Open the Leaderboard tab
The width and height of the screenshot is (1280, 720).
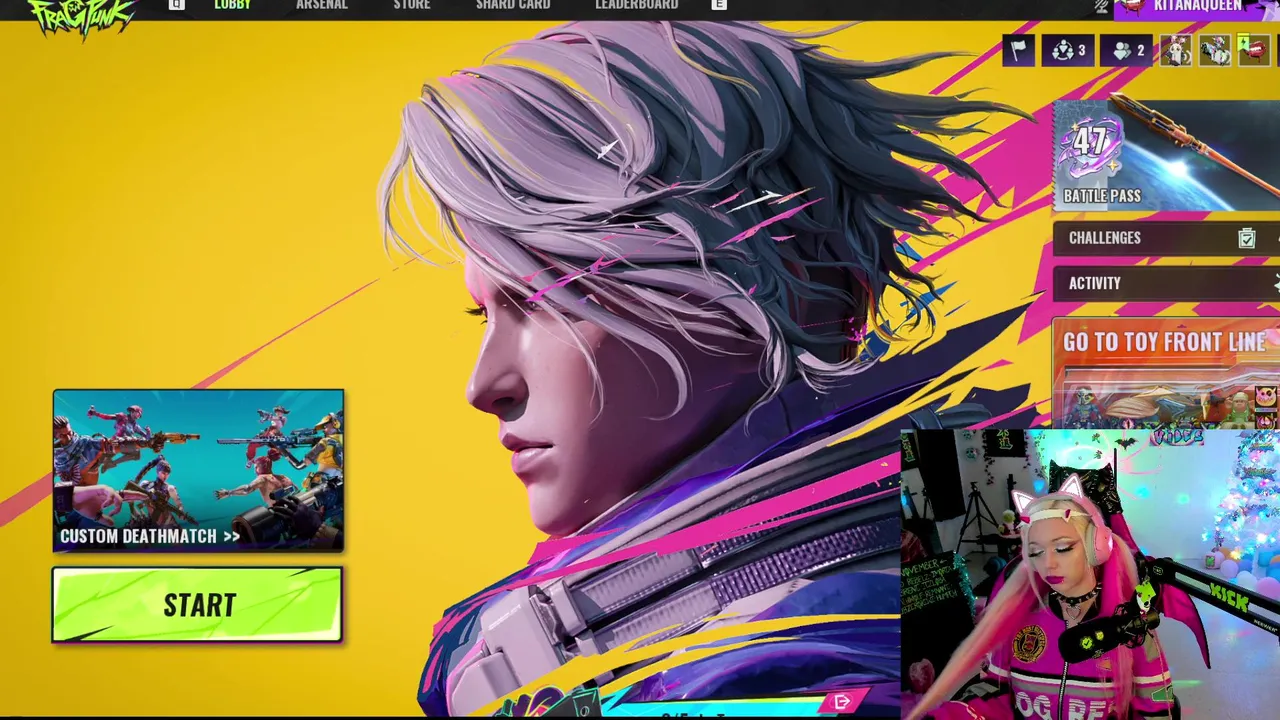click(636, 5)
